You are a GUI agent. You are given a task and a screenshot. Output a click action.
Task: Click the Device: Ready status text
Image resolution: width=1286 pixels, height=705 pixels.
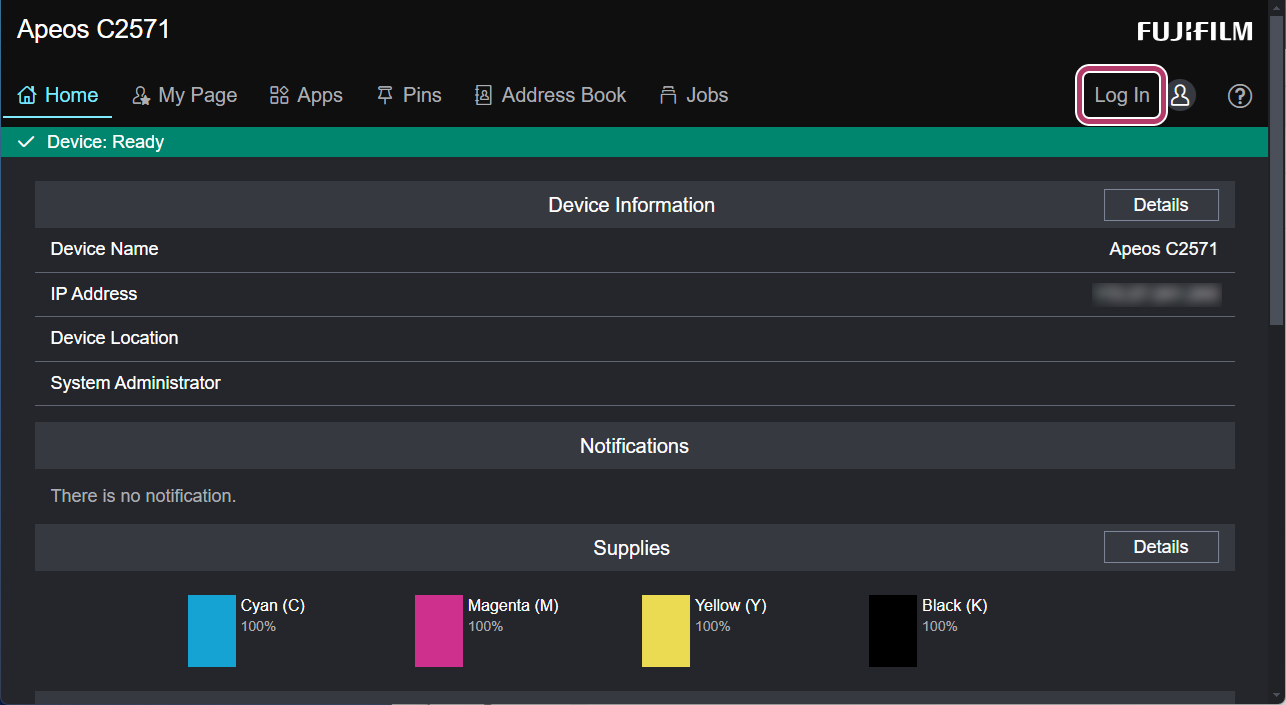(105, 142)
